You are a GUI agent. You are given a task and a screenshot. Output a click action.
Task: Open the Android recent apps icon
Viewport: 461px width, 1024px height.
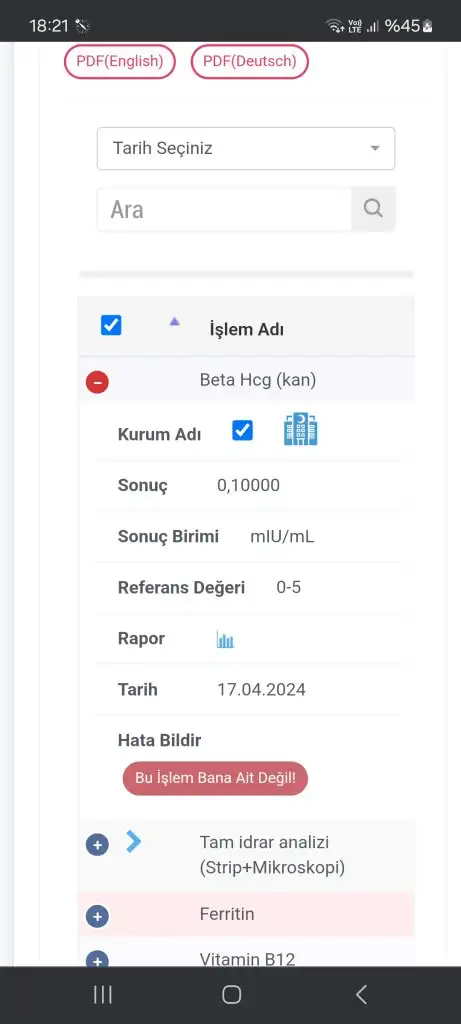pos(103,995)
